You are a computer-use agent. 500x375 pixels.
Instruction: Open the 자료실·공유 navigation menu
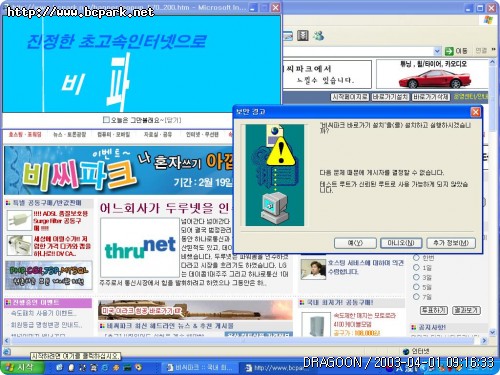[x=158, y=134]
